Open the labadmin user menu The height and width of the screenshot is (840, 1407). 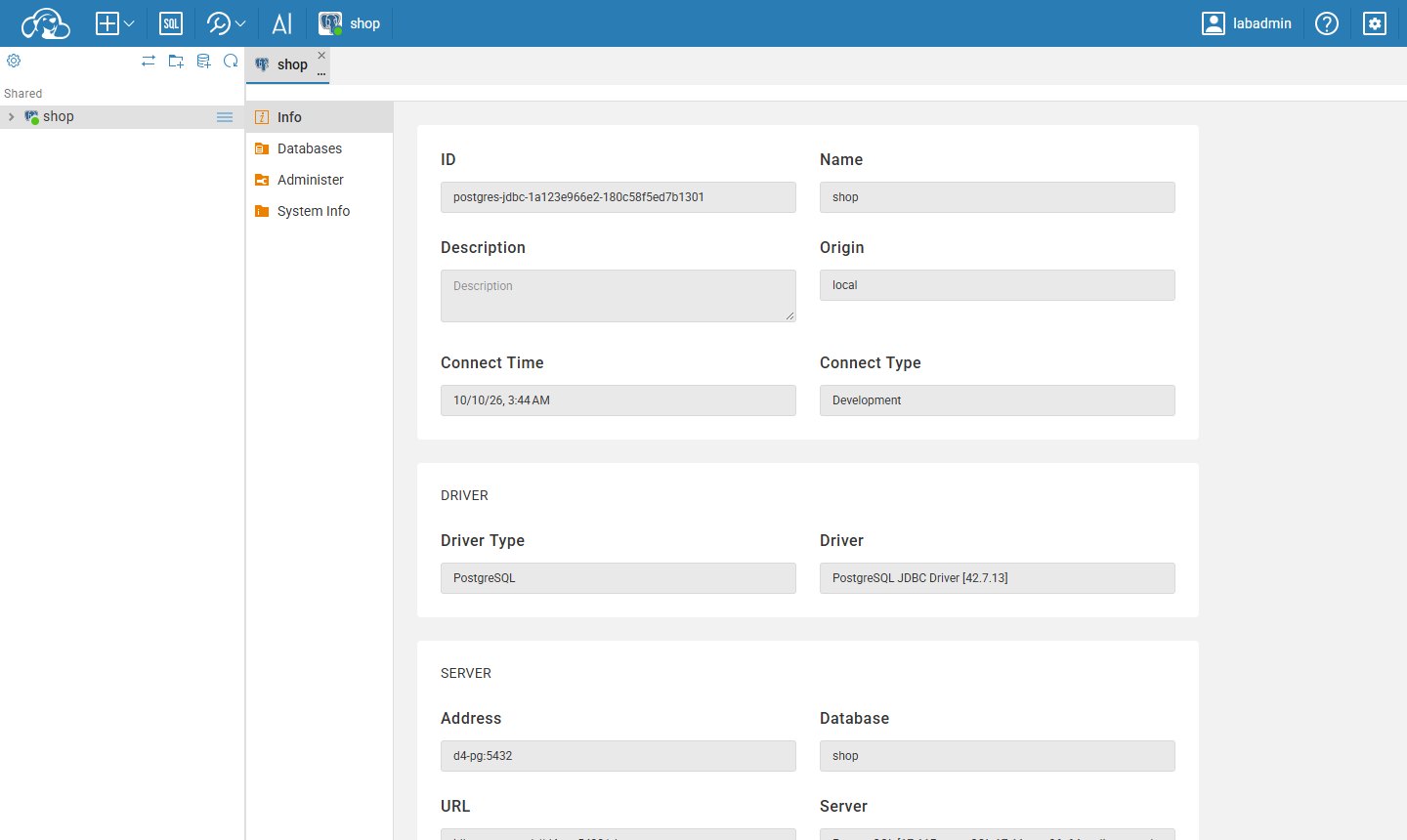[x=1247, y=23]
